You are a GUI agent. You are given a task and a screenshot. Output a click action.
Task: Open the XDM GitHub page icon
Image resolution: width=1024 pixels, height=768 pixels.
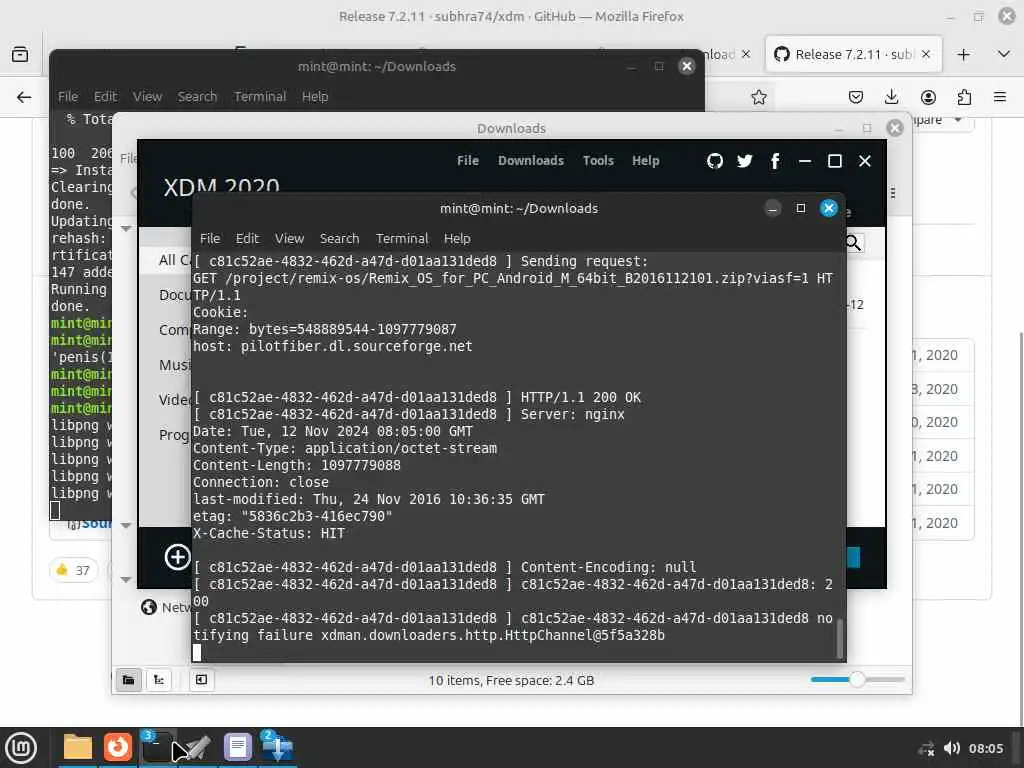[714, 161]
